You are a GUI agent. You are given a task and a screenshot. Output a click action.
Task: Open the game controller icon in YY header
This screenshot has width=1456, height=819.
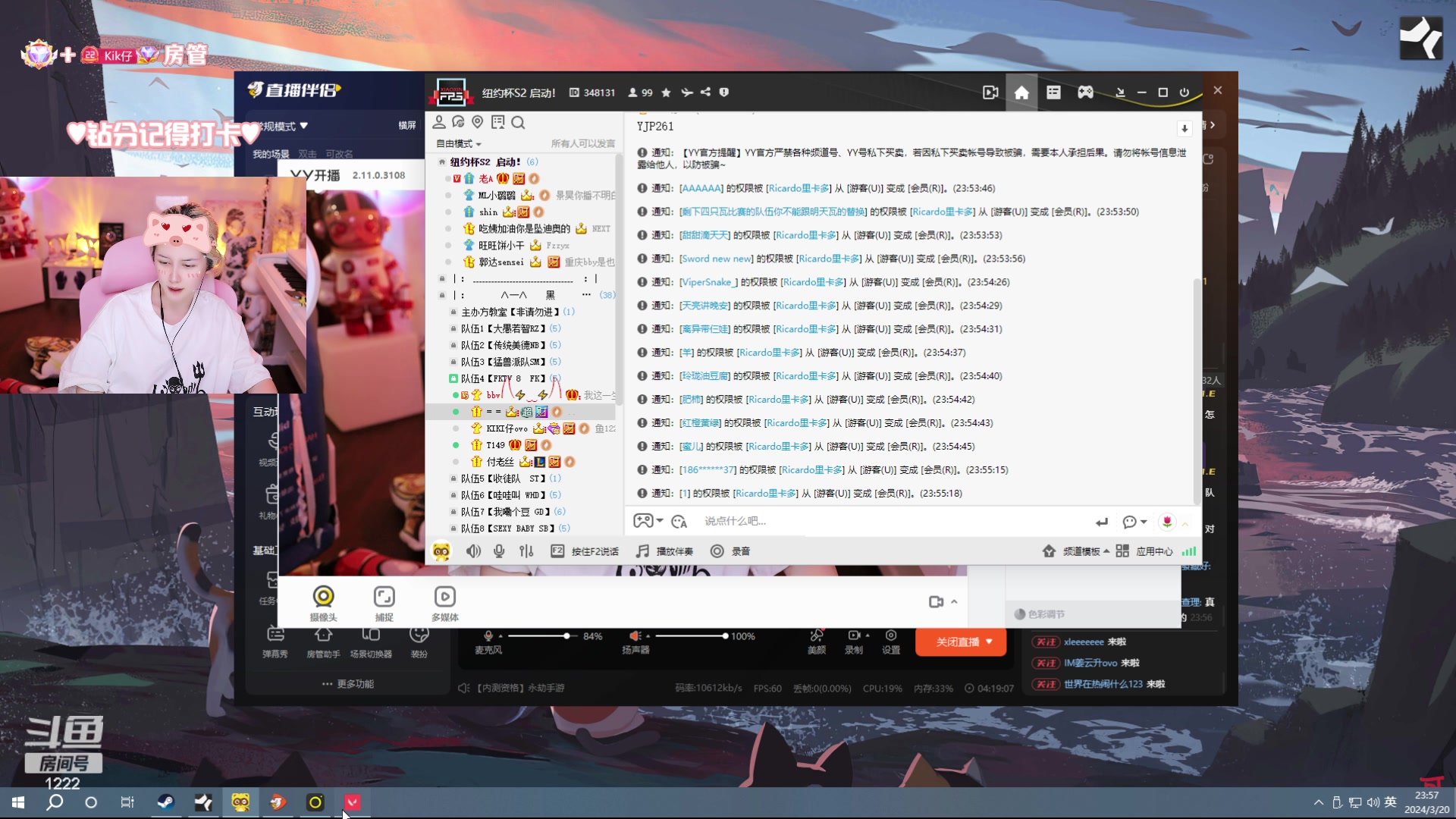pyautogui.click(x=1085, y=93)
